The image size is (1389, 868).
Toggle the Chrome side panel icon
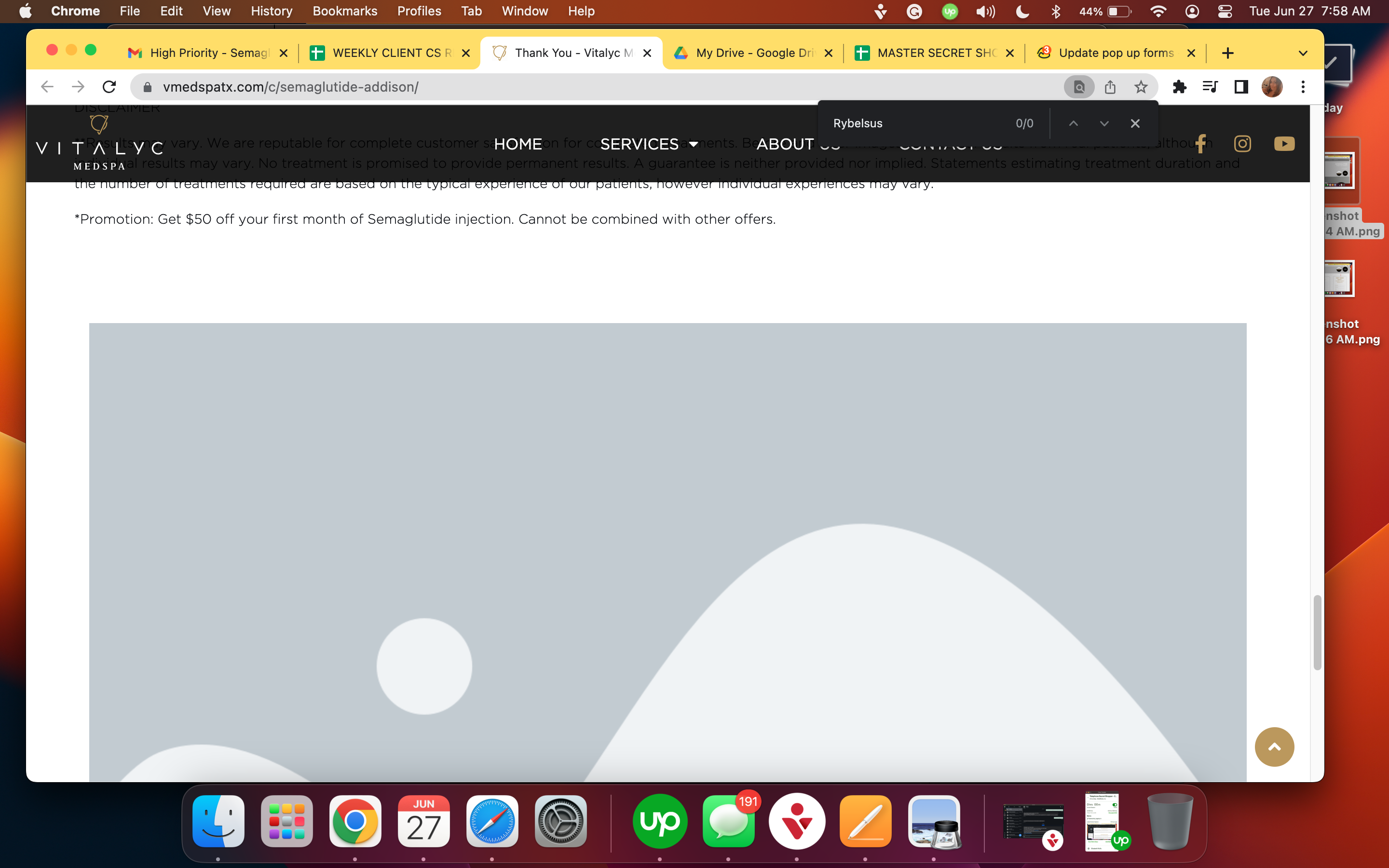click(x=1241, y=87)
